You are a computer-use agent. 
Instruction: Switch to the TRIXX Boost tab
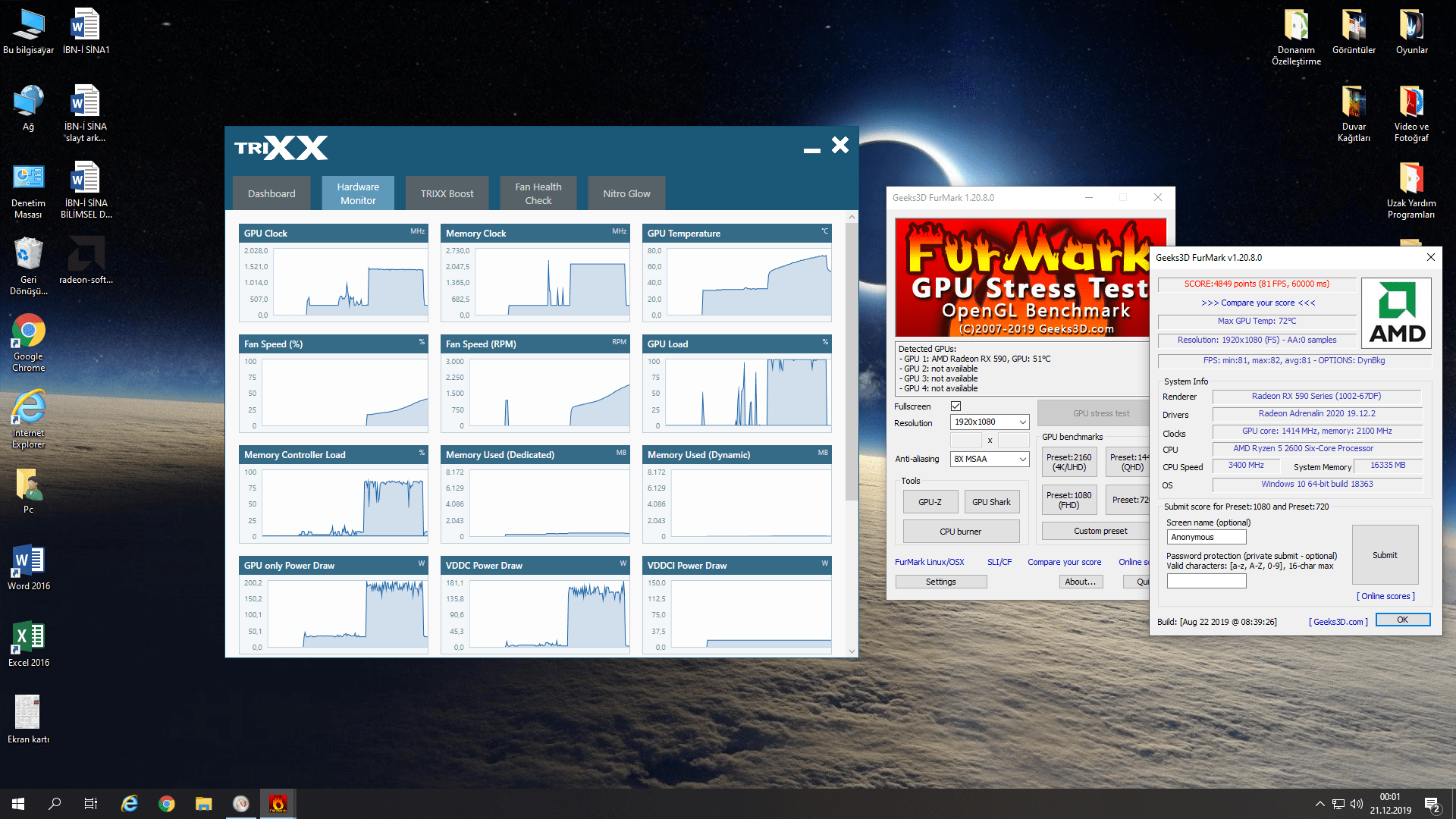coord(447,193)
